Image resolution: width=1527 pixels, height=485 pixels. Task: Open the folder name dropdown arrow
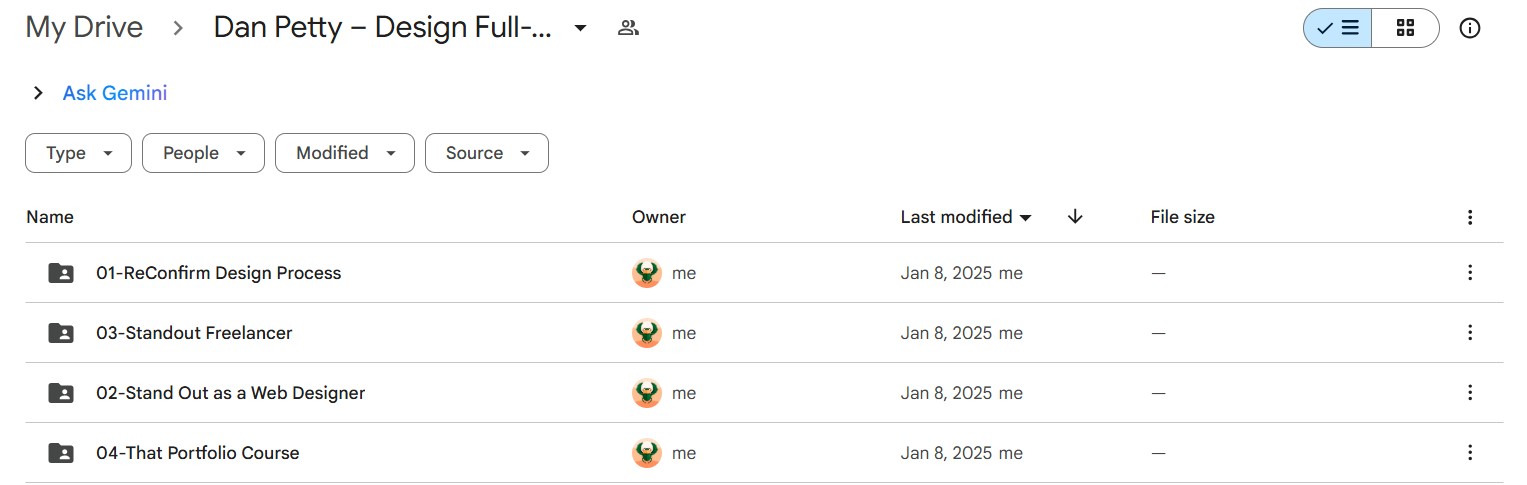580,28
